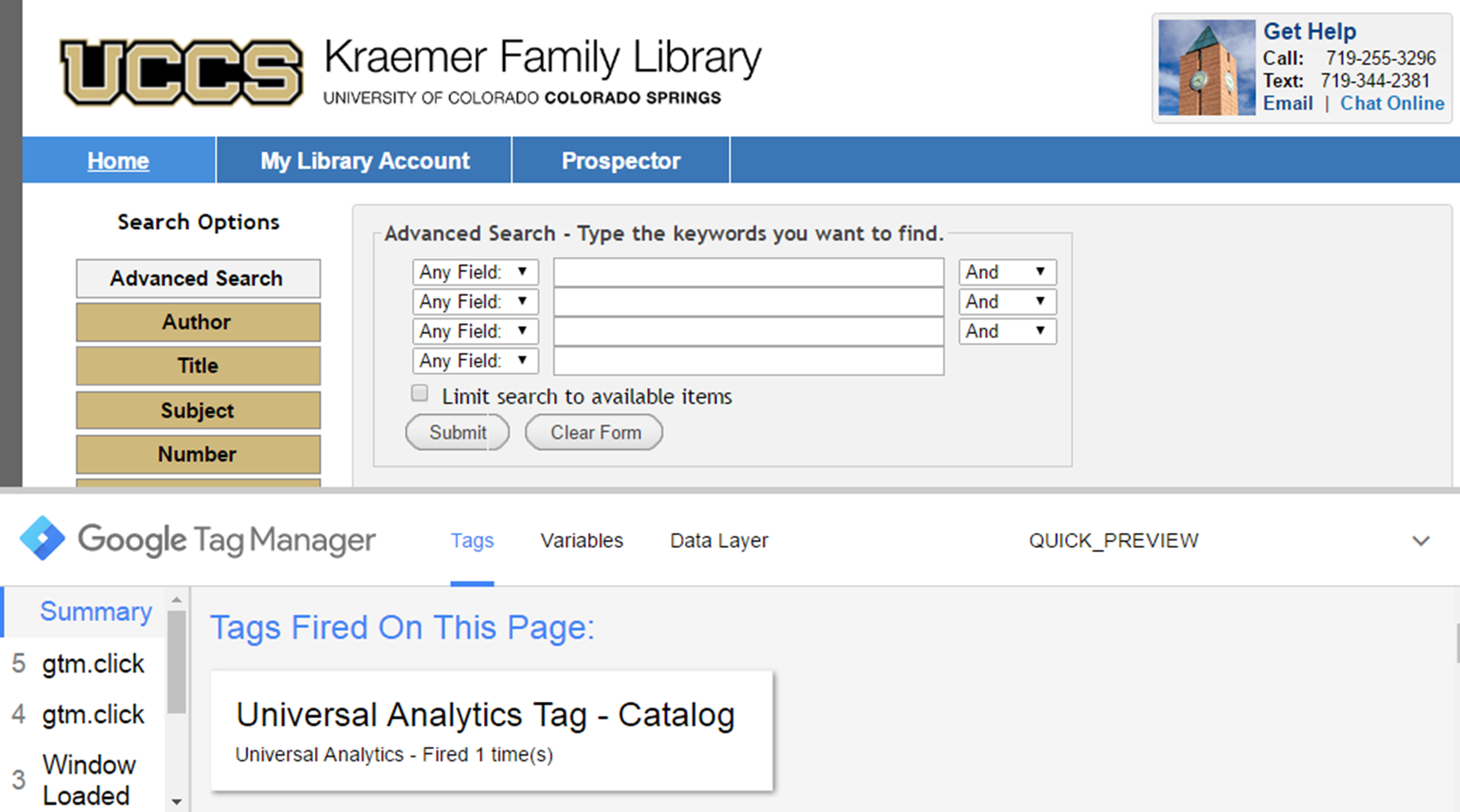Open the first Any Field dropdown
Image resolution: width=1460 pixels, height=812 pixels.
(x=475, y=272)
